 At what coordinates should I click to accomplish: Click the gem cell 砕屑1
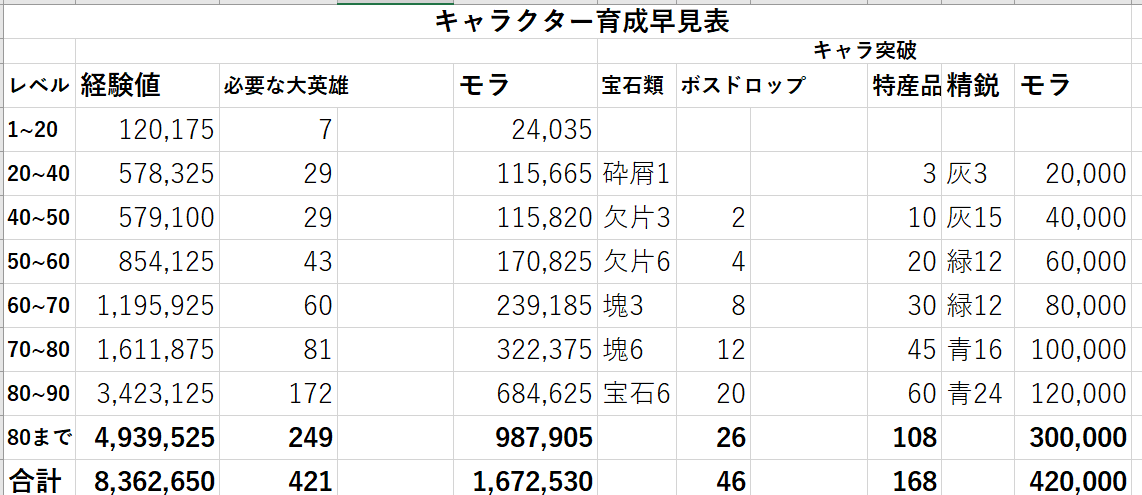tap(637, 173)
